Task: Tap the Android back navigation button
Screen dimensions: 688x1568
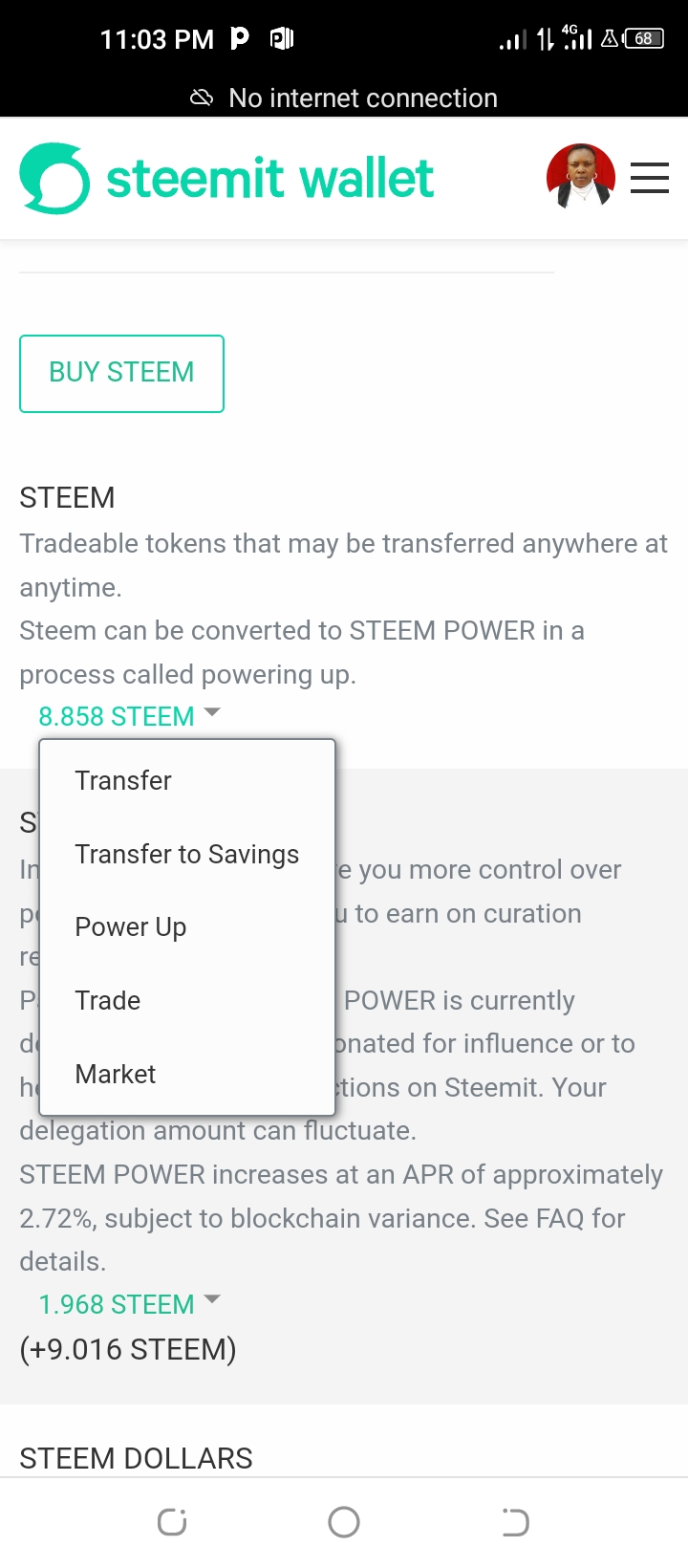Action: 515,1522
